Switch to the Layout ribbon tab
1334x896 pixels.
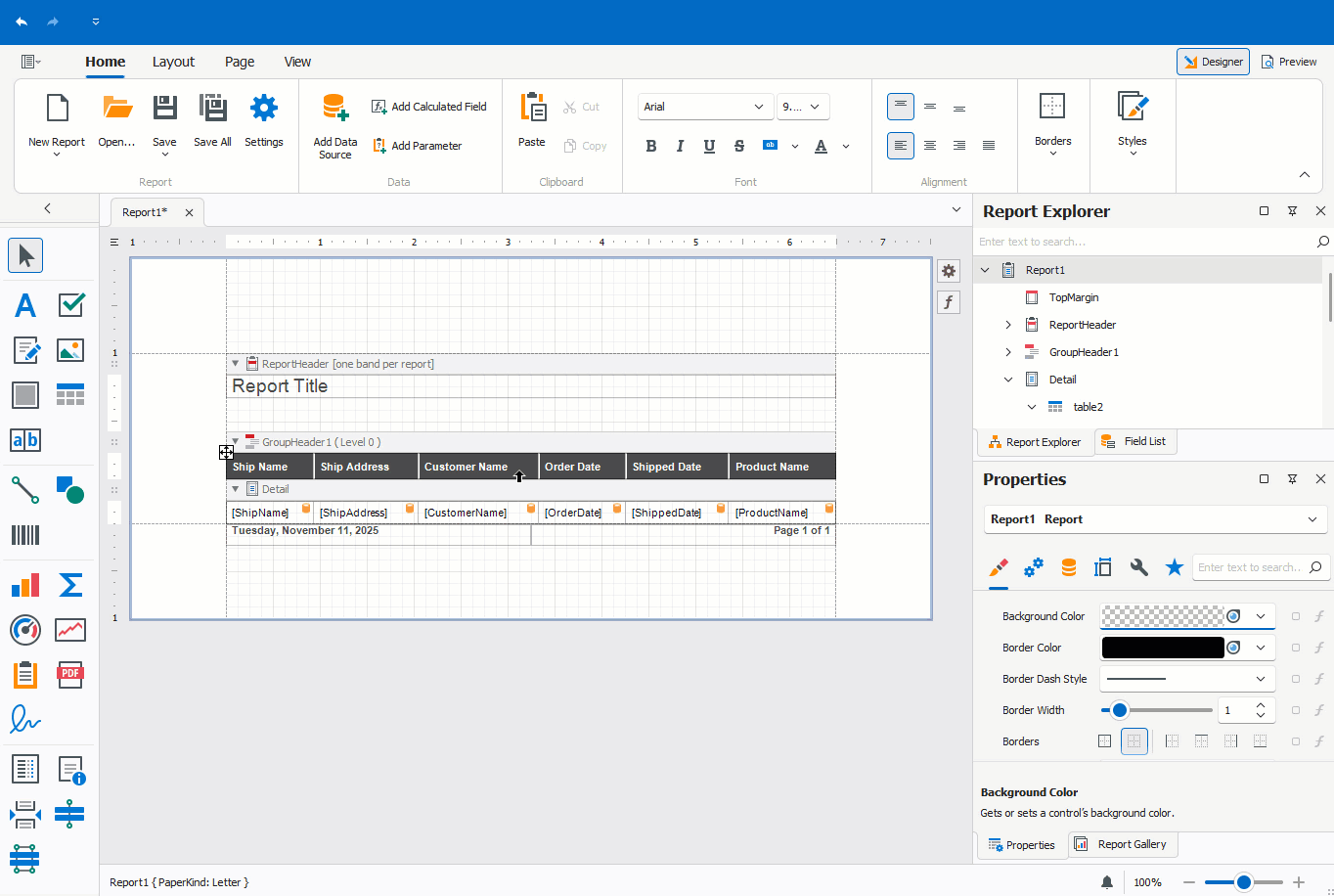point(173,62)
